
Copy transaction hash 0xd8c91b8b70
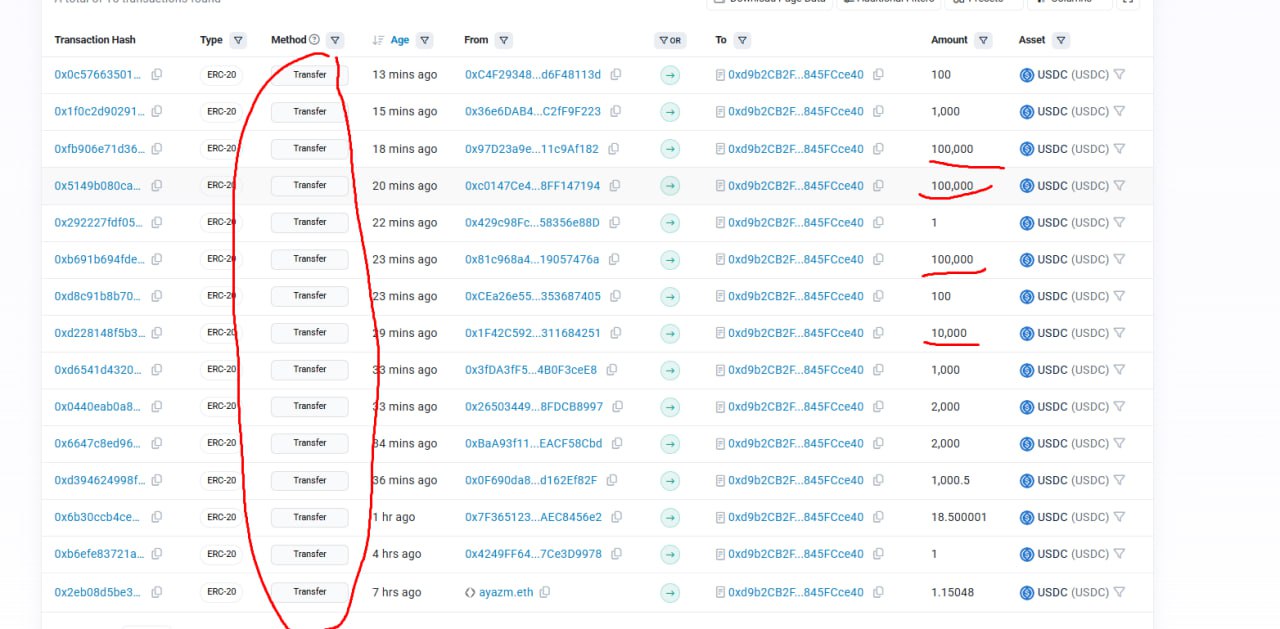(x=156, y=297)
